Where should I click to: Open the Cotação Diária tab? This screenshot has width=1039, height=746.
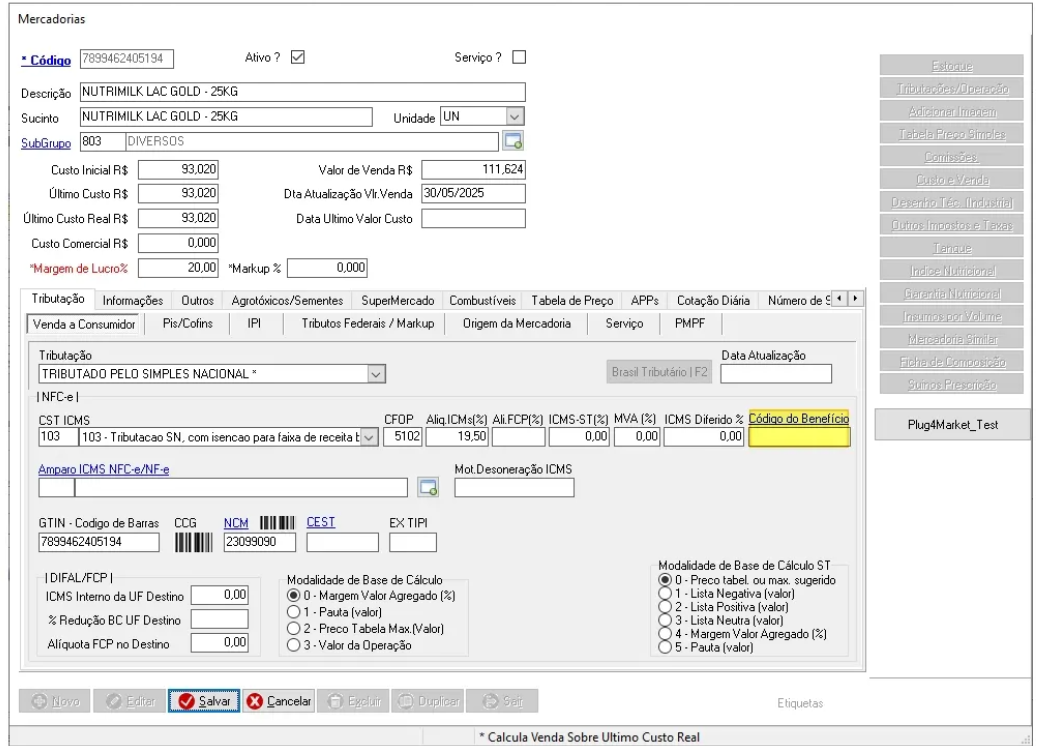713,301
